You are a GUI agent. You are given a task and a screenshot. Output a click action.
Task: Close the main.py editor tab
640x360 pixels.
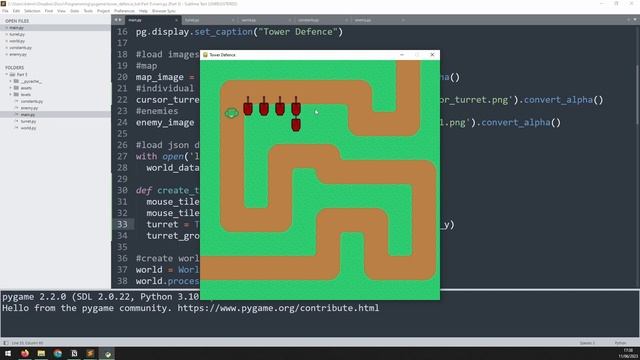pyautogui.click(x=176, y=20)
